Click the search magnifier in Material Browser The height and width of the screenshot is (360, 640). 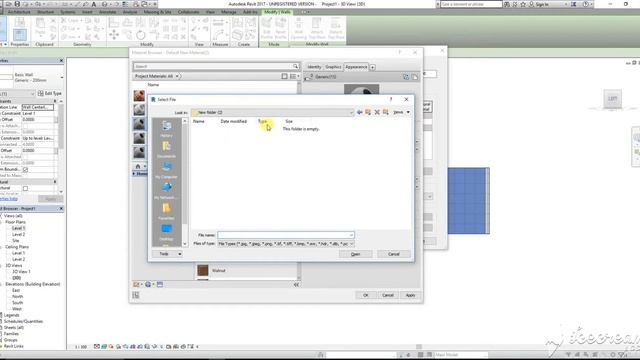click(295, 66)
